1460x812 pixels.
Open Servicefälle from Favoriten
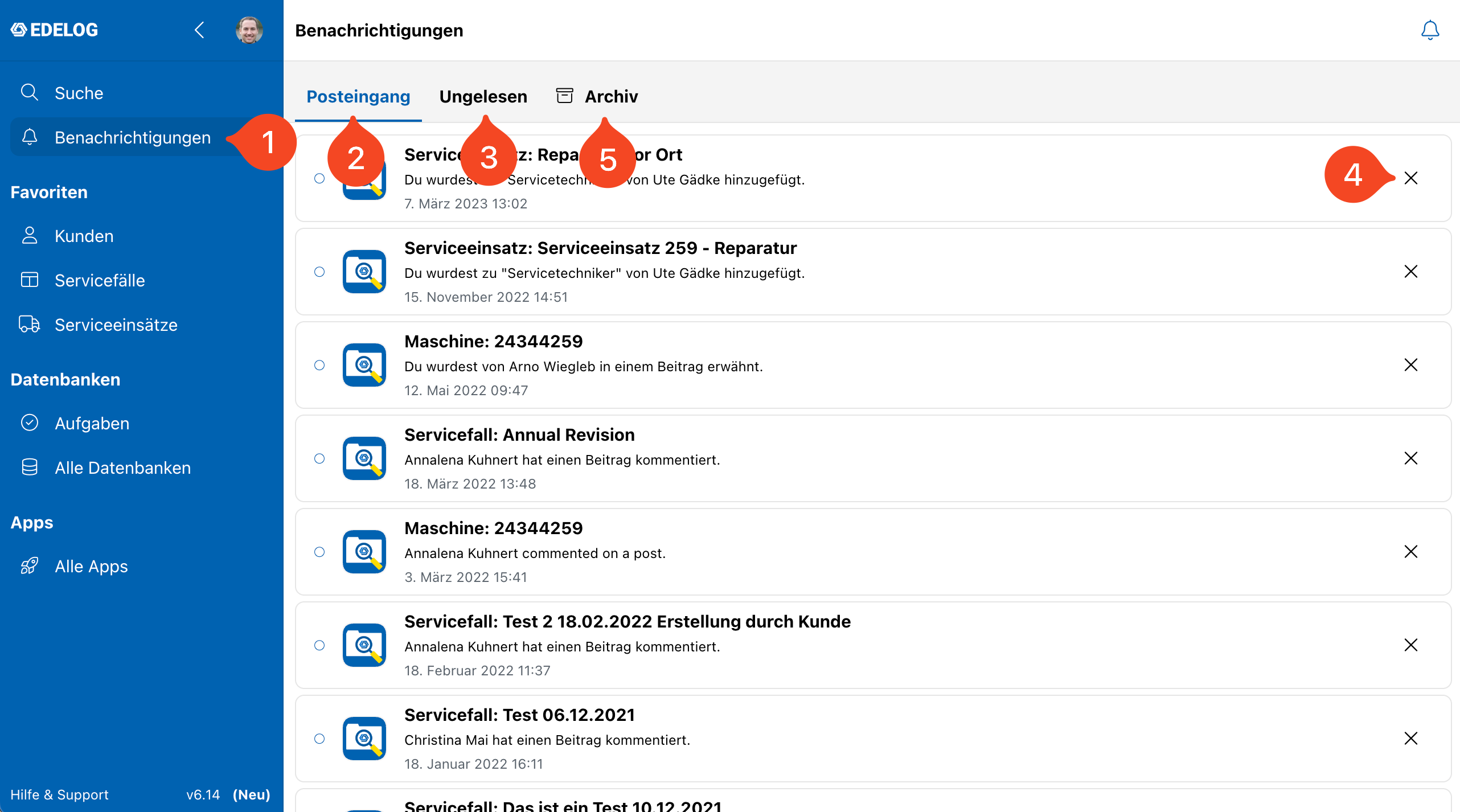[142, 280]
